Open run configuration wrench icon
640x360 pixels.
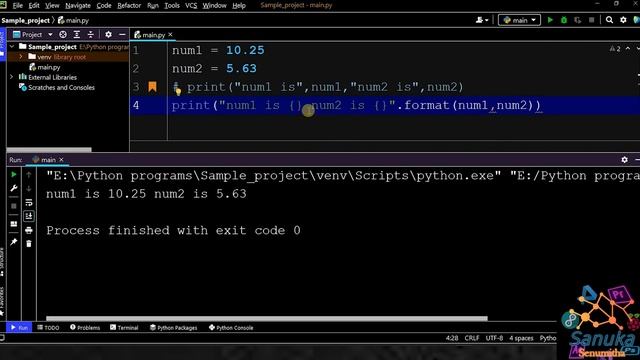[13, 188]
